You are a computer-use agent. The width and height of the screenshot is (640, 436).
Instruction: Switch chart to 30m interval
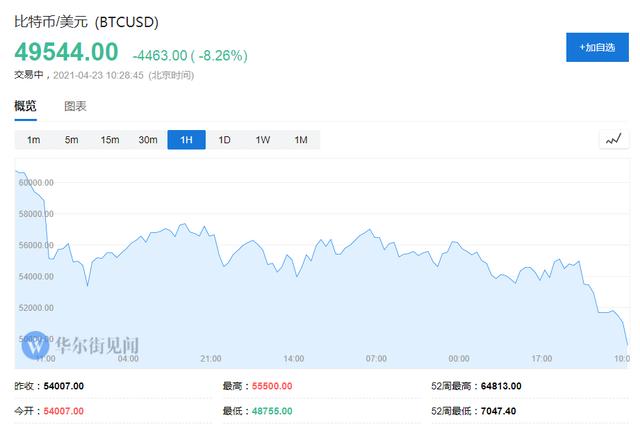coord(148,140)
